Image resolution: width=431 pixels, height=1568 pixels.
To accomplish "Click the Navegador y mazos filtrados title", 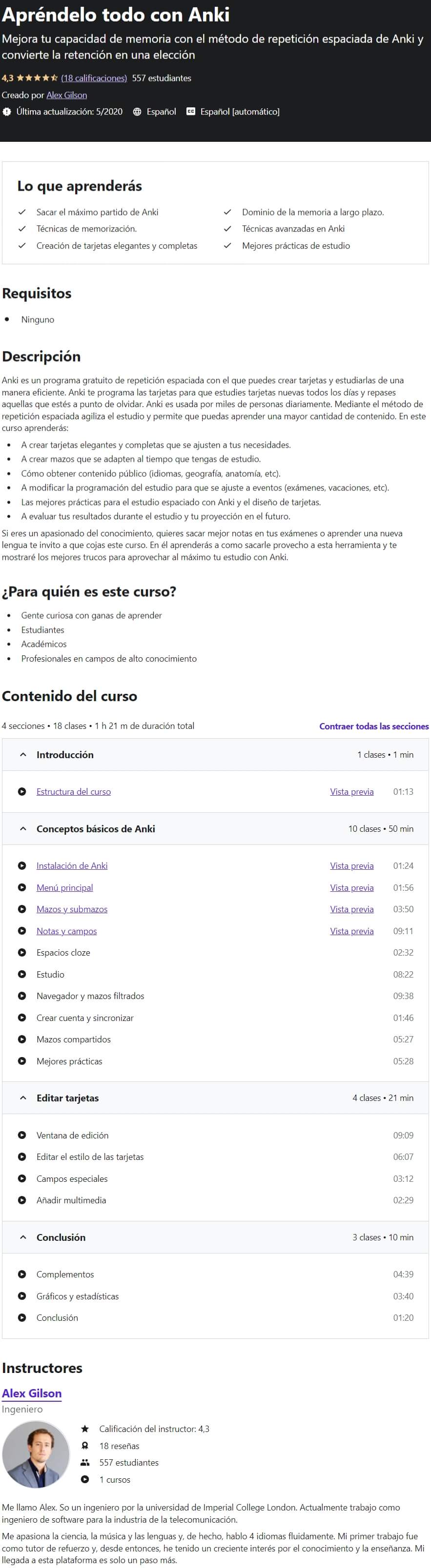I will [90, 996].
